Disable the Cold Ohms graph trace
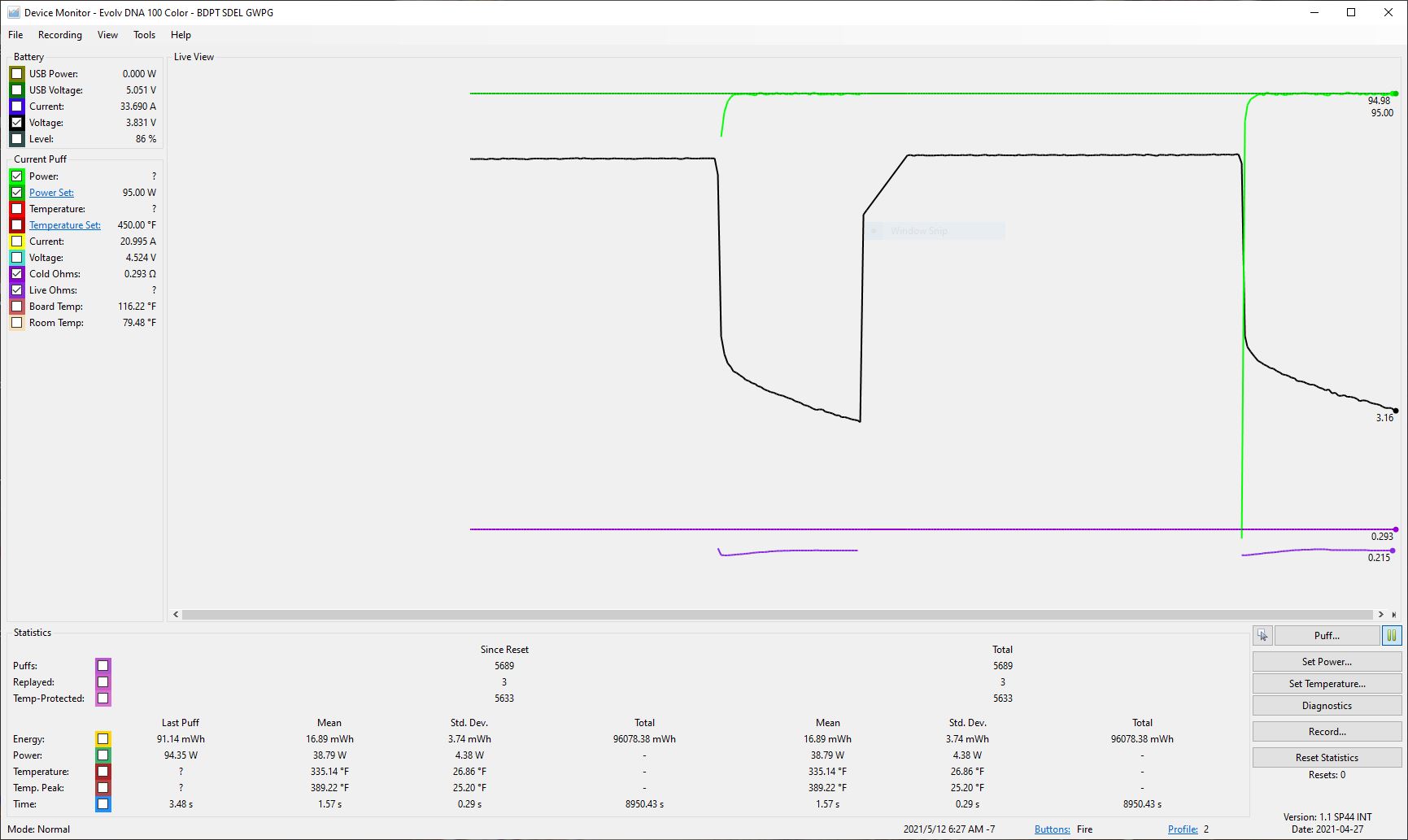This screenshot has height=840, width=1408. (17, 274)
